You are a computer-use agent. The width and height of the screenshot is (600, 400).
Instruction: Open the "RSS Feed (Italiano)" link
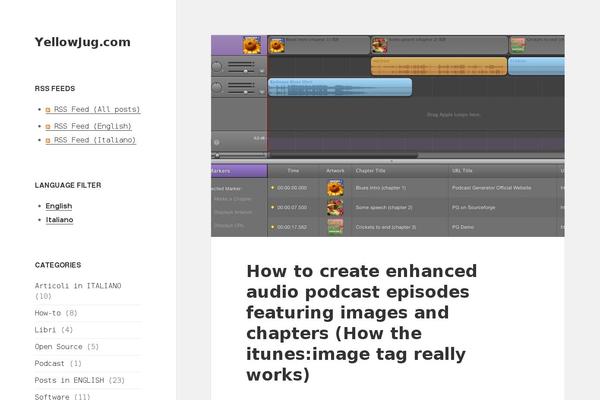click(95, 140)
